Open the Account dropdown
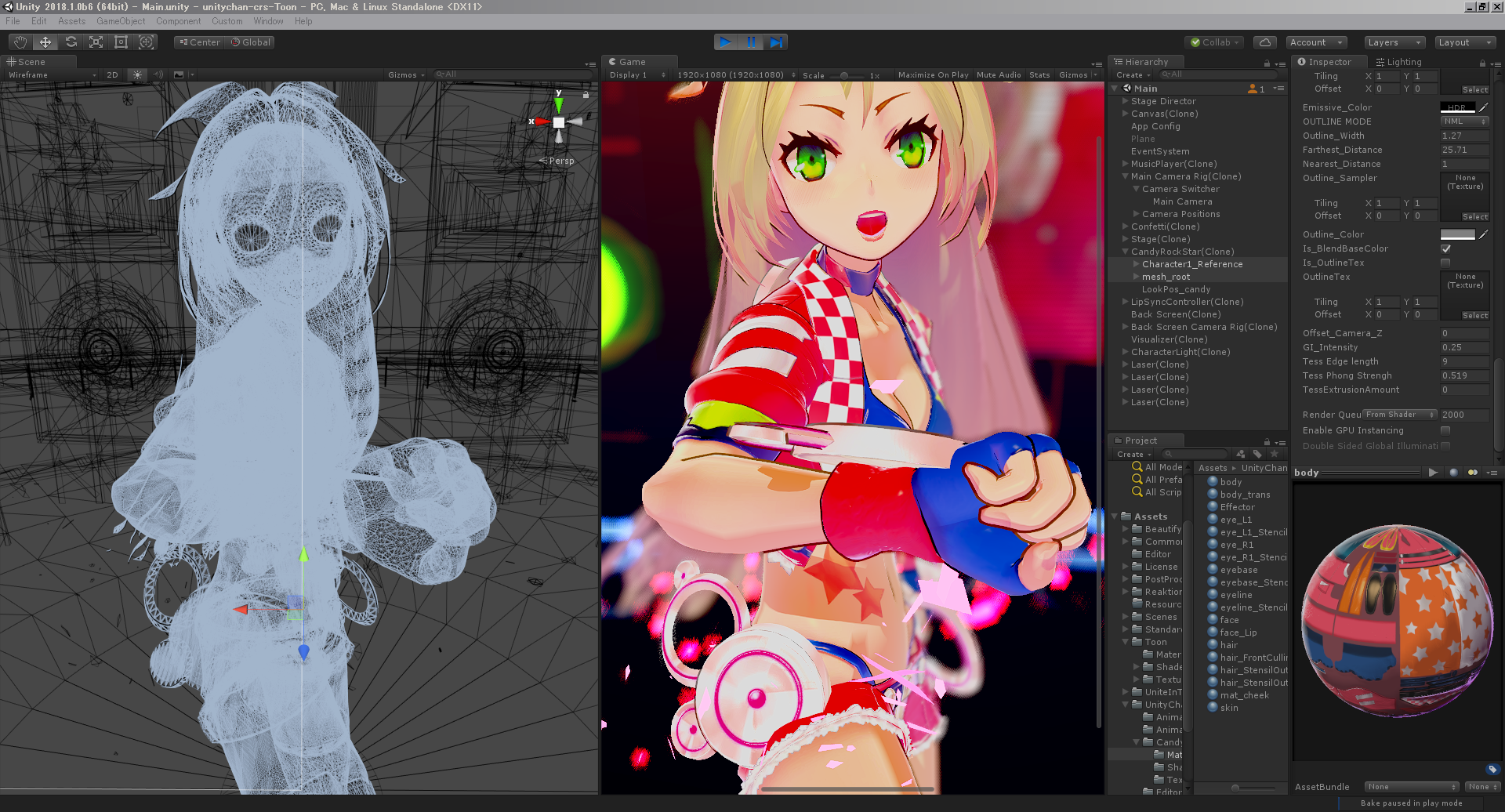1505x812 pixels. tap(1316, 42)
